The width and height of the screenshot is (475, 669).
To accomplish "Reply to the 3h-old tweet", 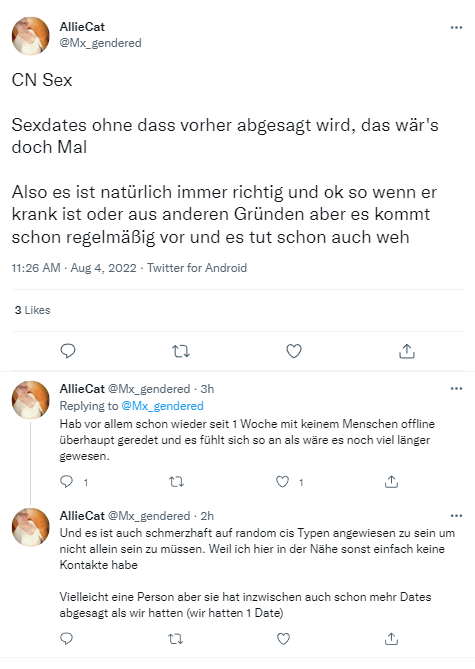I will click(67, 482).
